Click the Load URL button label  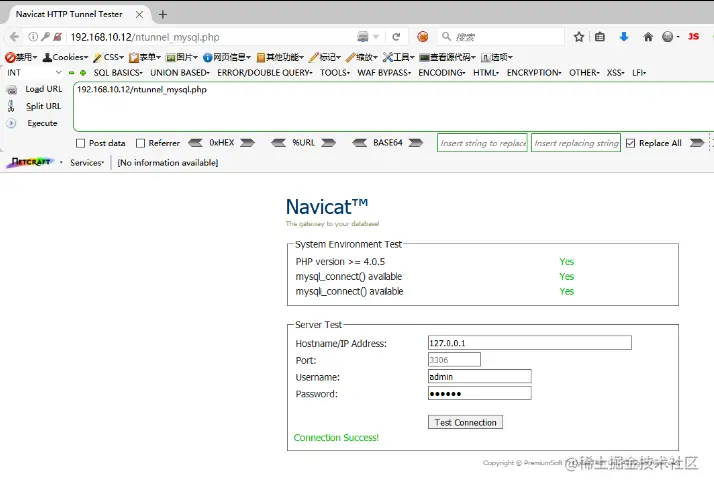point(44,89)
